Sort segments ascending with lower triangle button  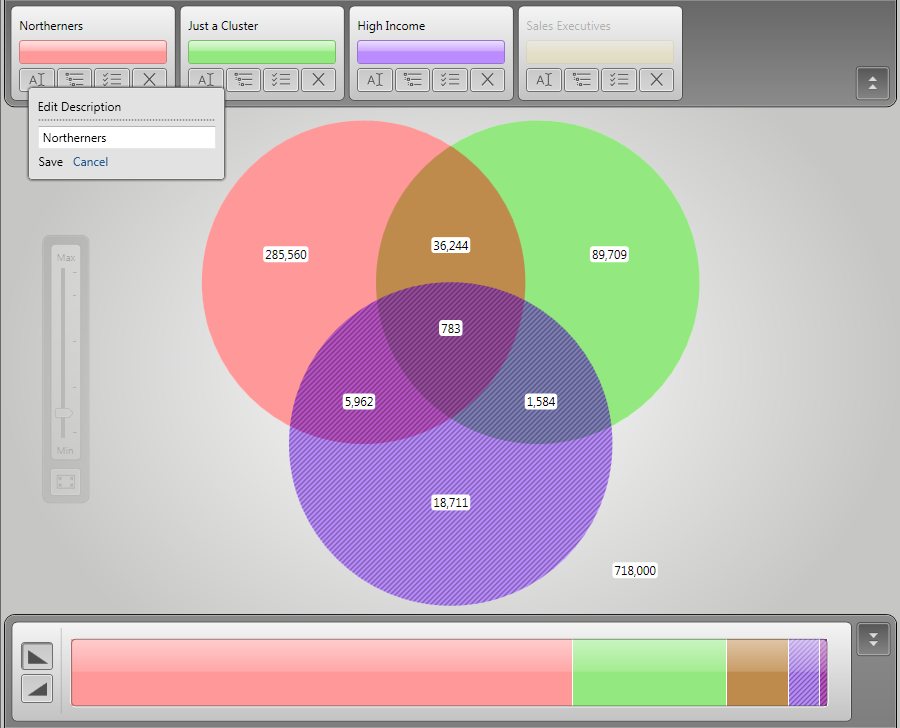(x=37, y=688)
